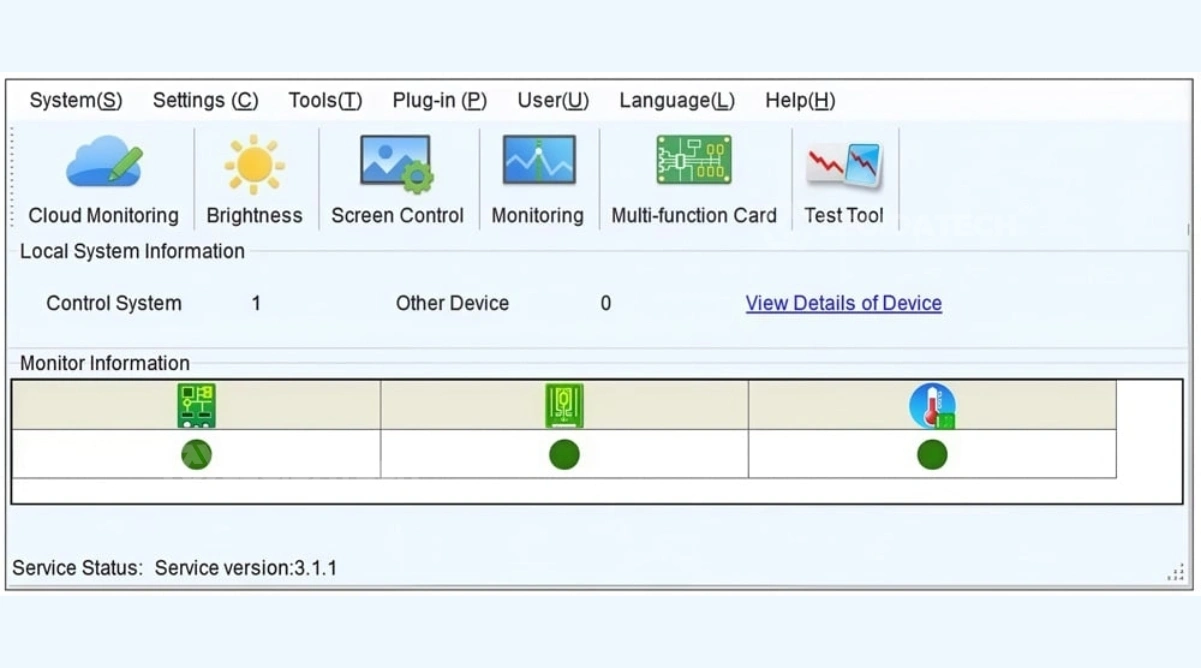
Task: Click the status indicator under the circuit board icon
Action: click(196, 455)
